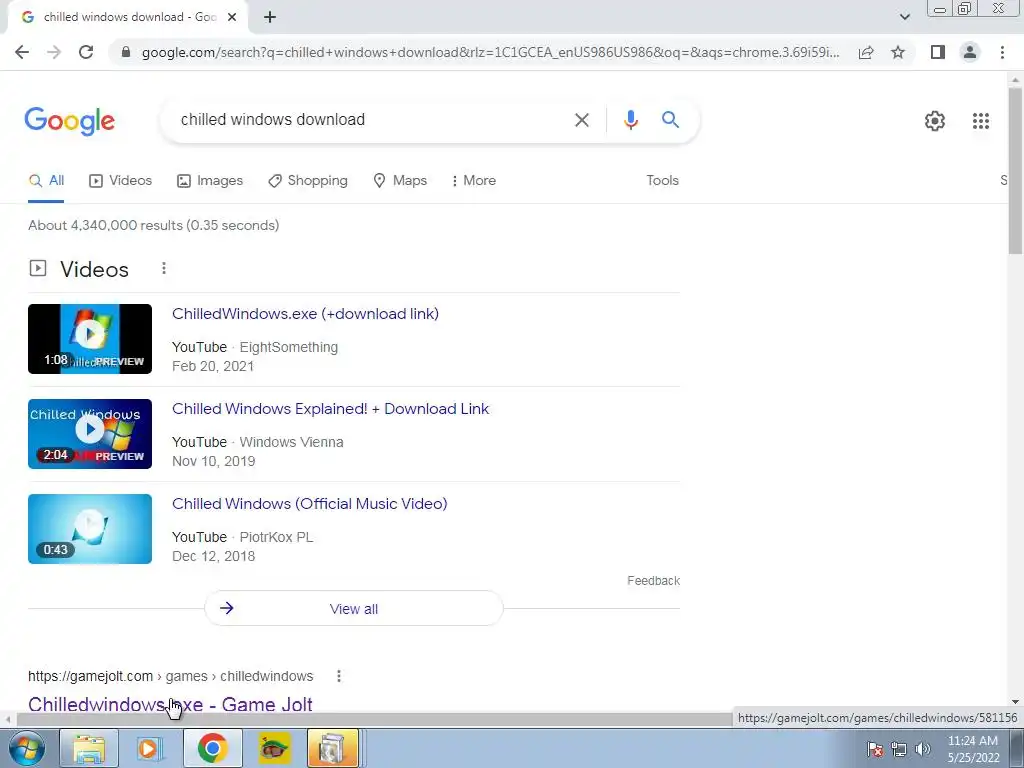Click the search query text field
The image size is (1024, 768).
tap(366, 120)
